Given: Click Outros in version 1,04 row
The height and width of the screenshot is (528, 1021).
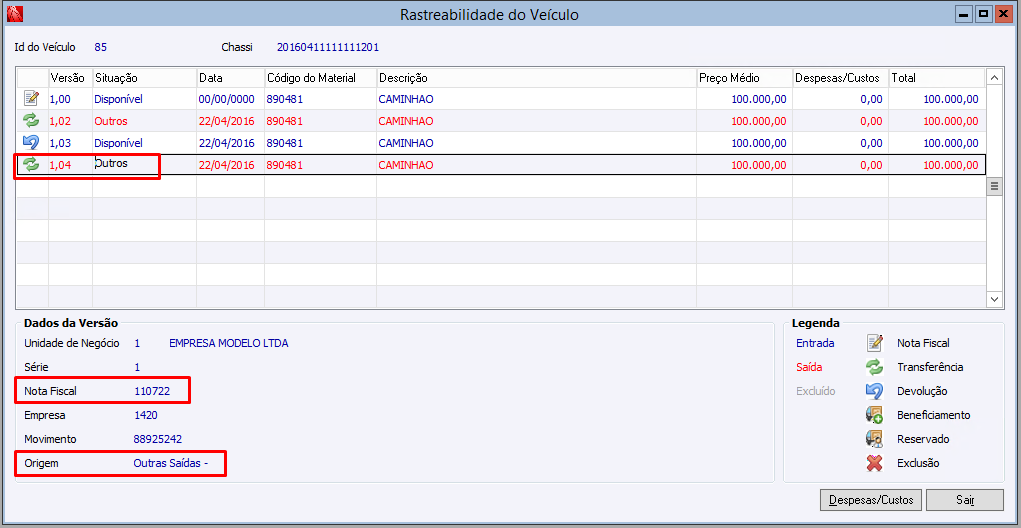Looking at the screenshot, I should [x=111, y=163].
